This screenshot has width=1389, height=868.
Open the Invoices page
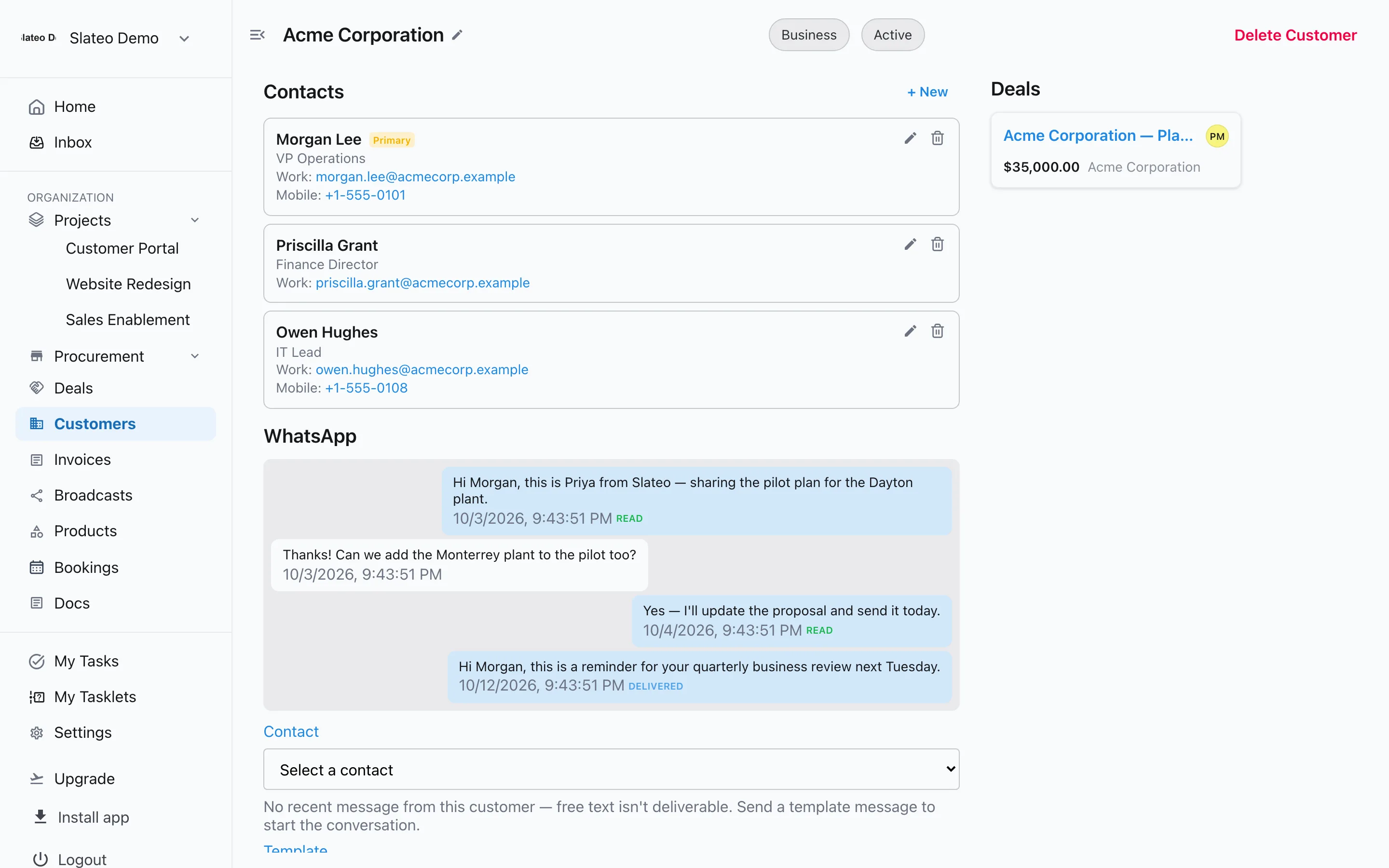tap(116, 459)
